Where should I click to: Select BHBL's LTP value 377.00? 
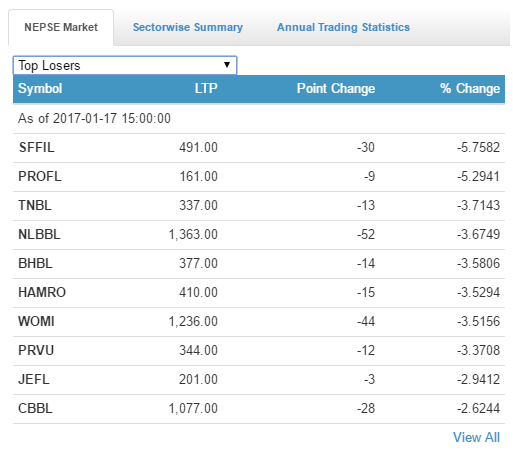pos(198,263)
